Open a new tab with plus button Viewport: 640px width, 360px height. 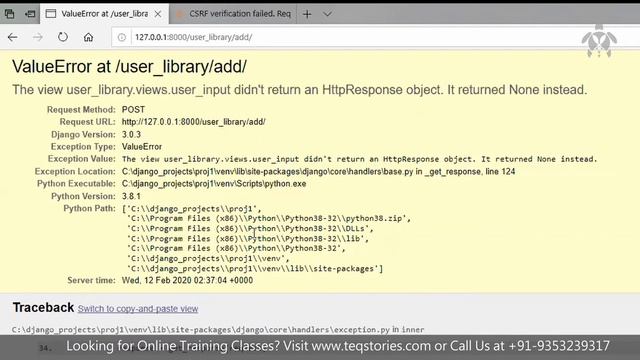tap(307, 14)
